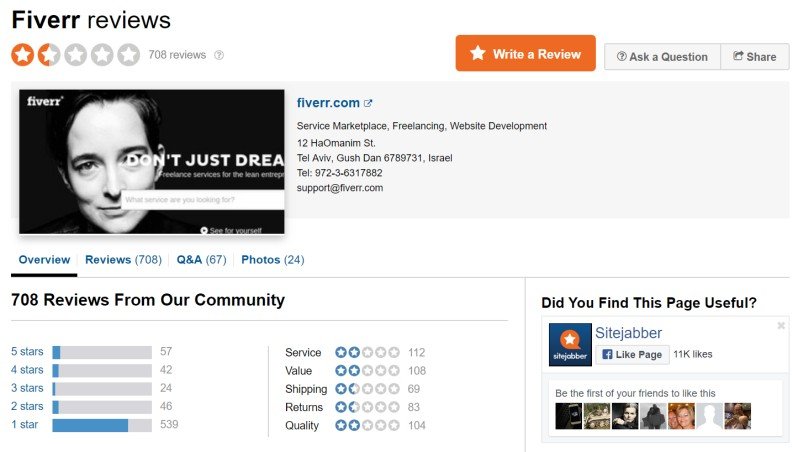Click the help icon next to 708 reviews

(x=219, y=55)
